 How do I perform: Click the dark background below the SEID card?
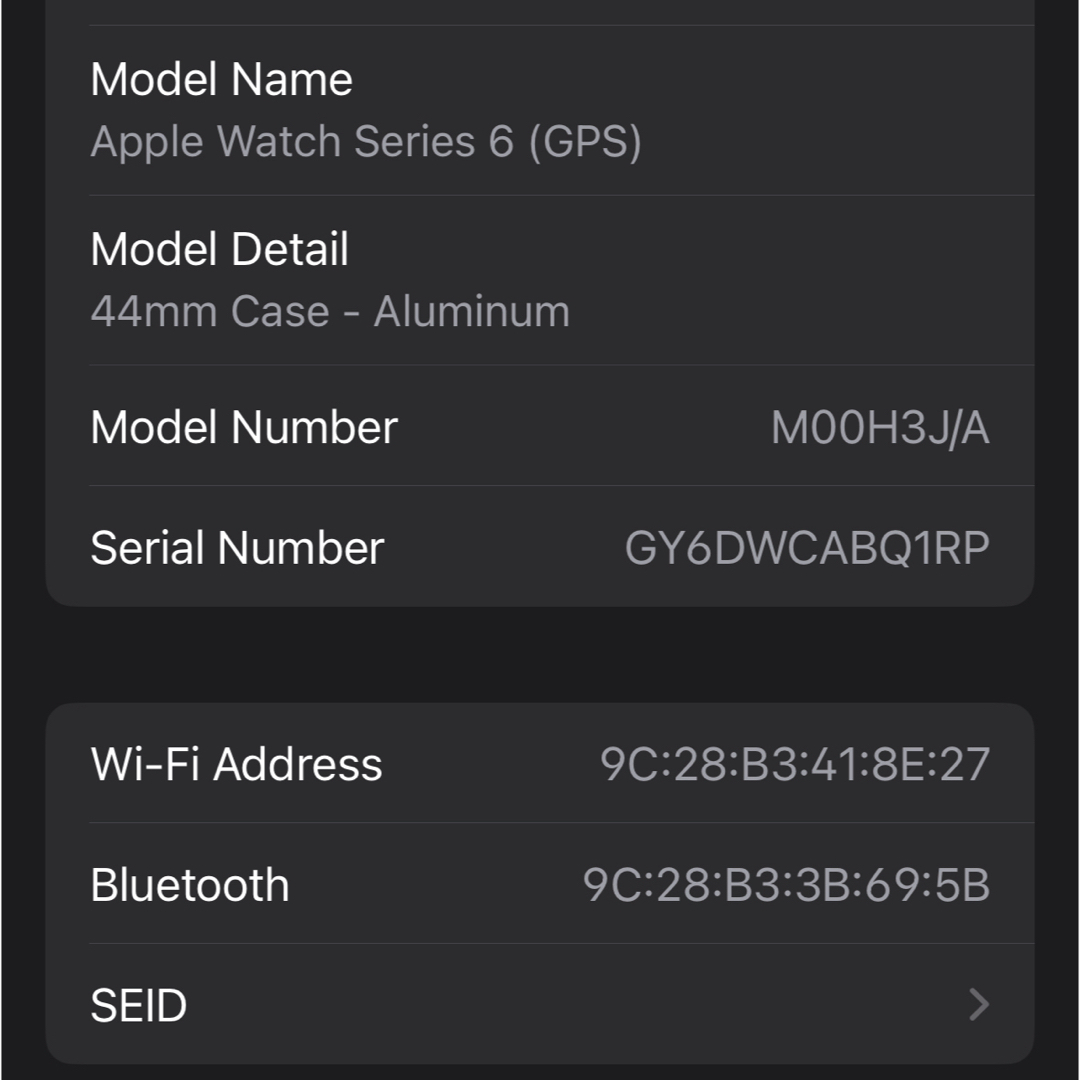coord(540,1072)
